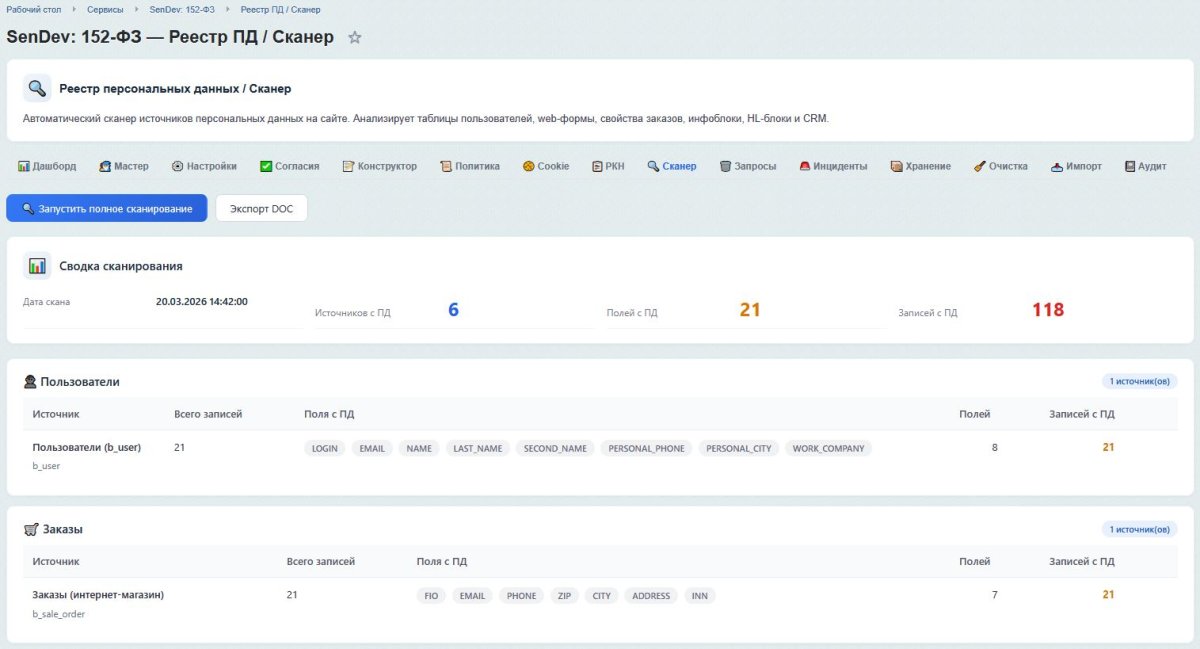Click the Сервисы breadcrumb link
The height and width of the screenshot is (649, 1200).
coord(106,9)
